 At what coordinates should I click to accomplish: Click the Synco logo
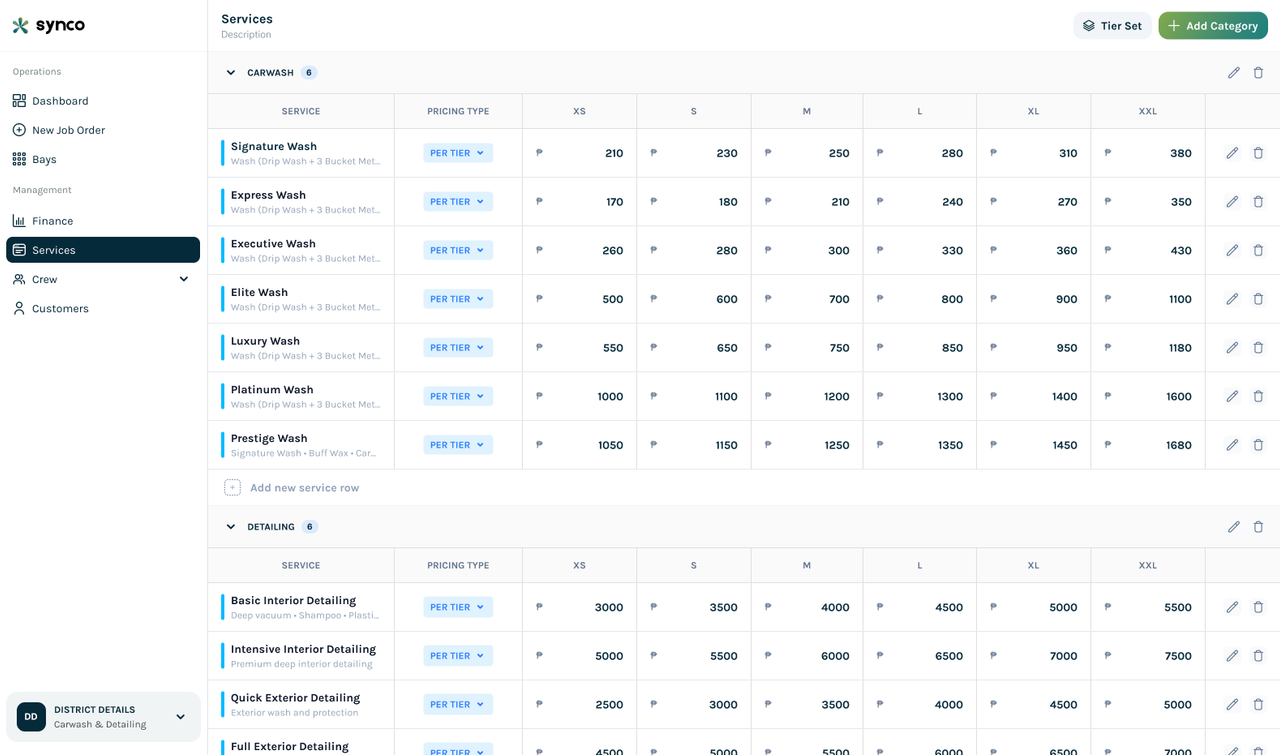pos(49,26)
